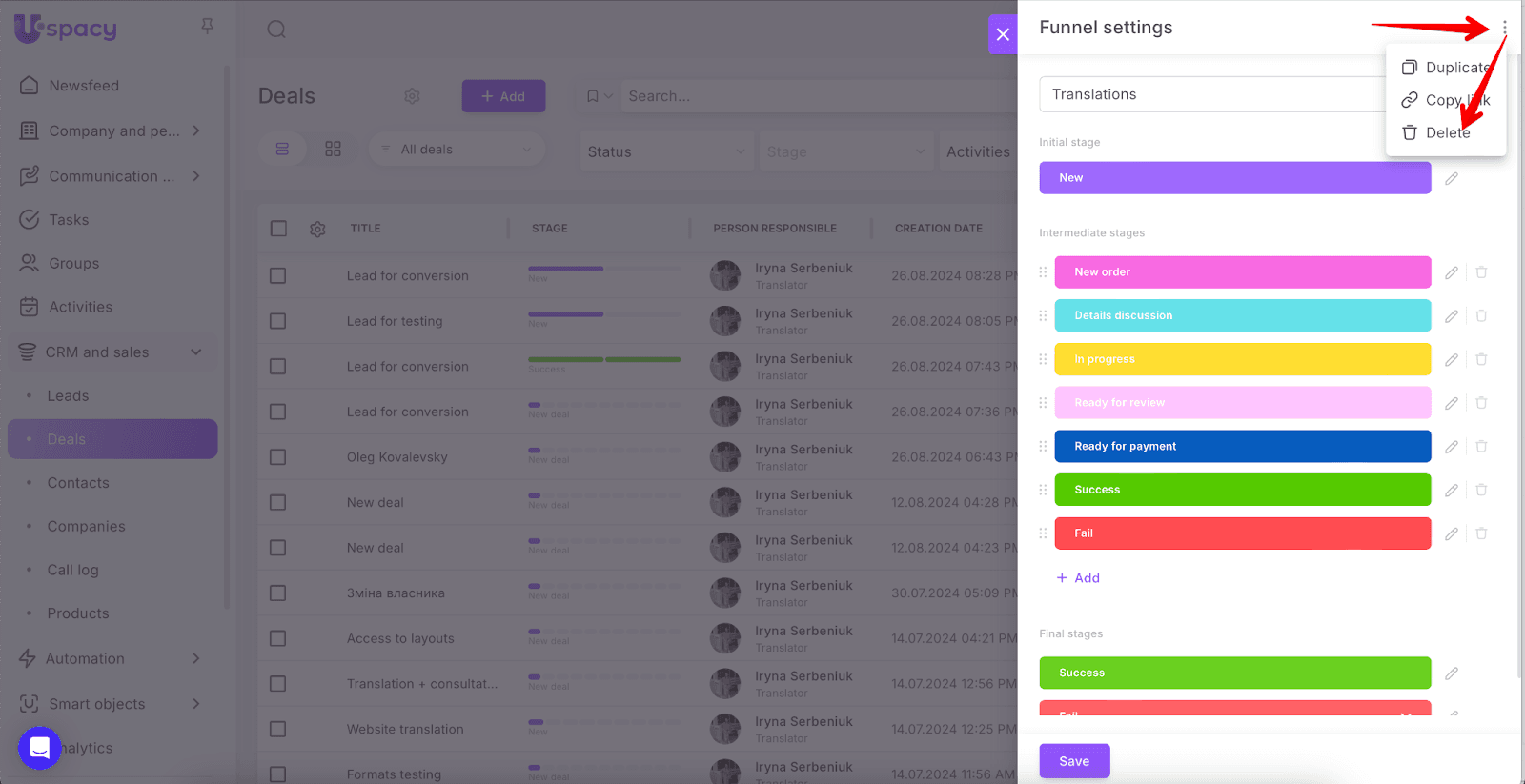Click the green Success intermediate stage bar
The height and width of the screenshot is (784, 1525).
1242,490
